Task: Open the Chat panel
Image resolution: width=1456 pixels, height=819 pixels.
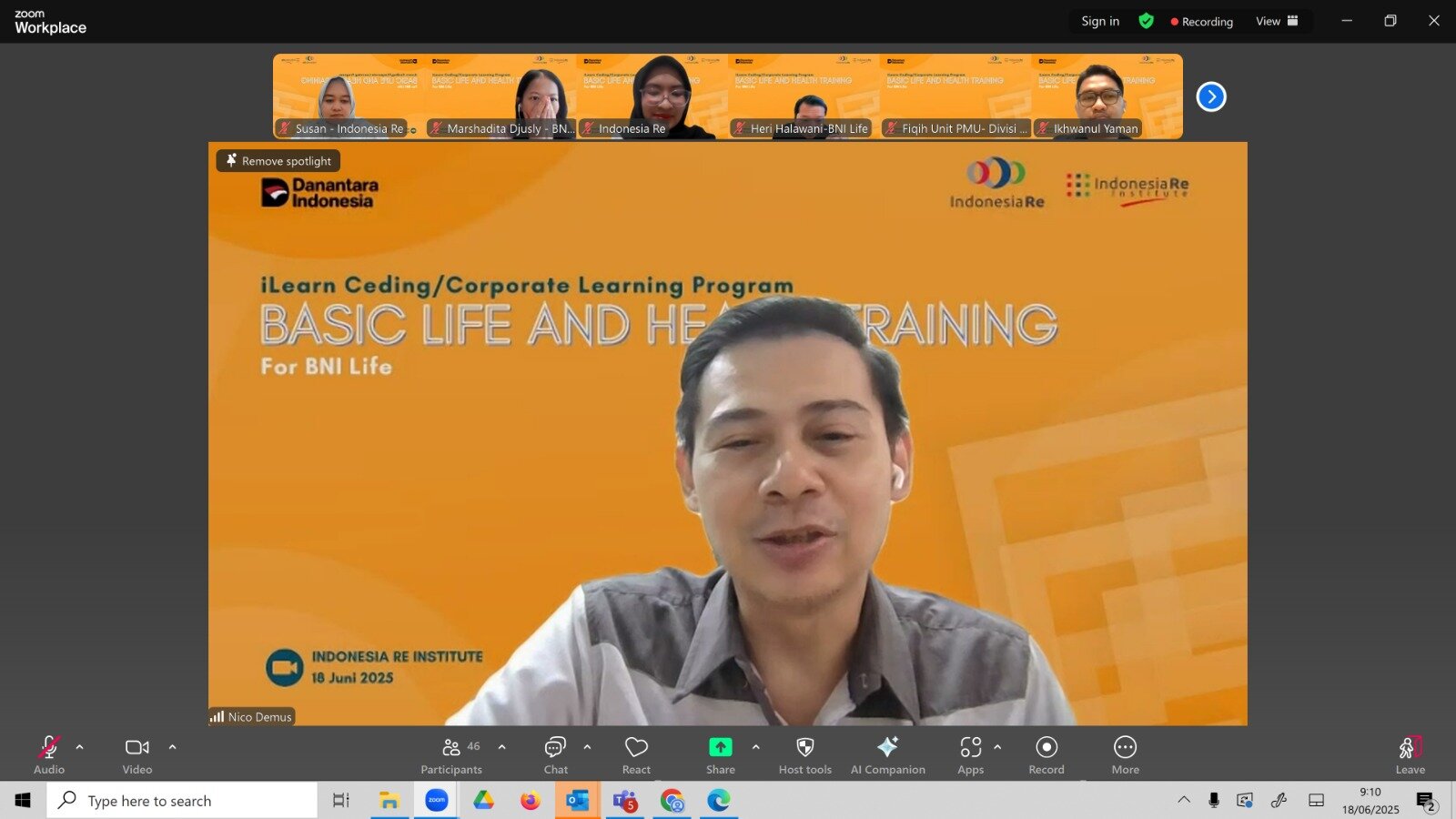Action: 555,755
